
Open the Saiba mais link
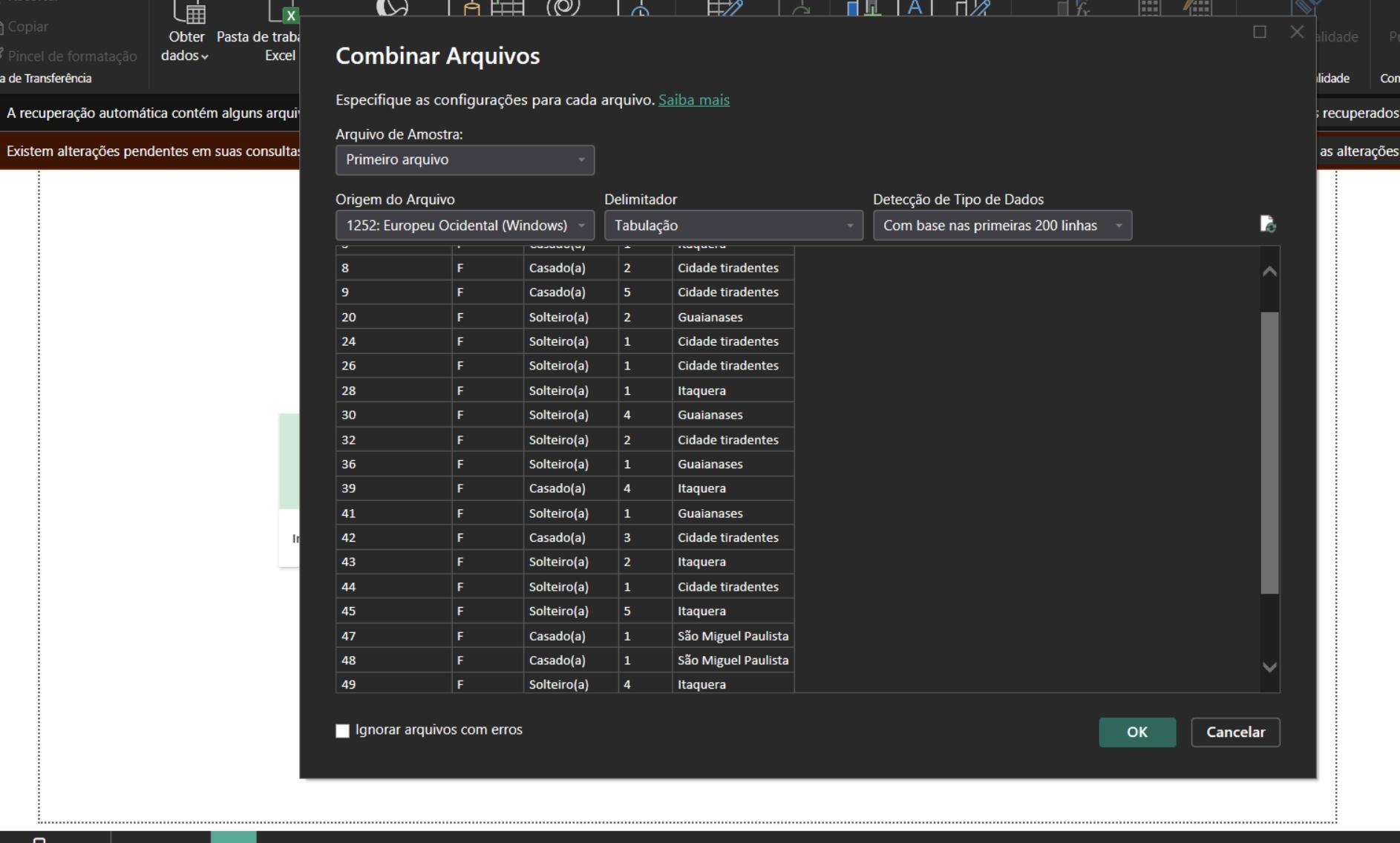693,99
